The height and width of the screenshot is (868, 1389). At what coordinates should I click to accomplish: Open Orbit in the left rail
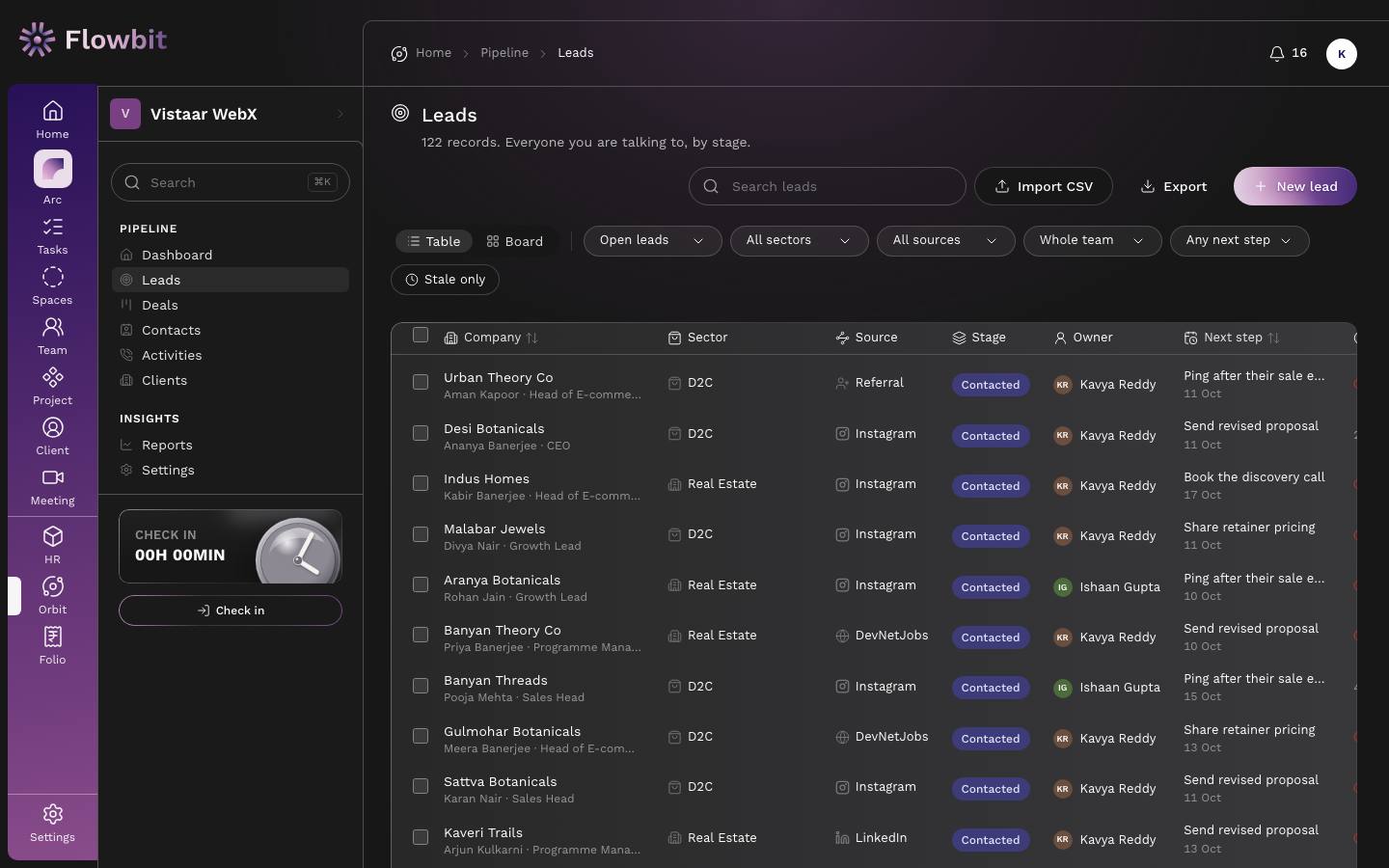pos(52,596)
